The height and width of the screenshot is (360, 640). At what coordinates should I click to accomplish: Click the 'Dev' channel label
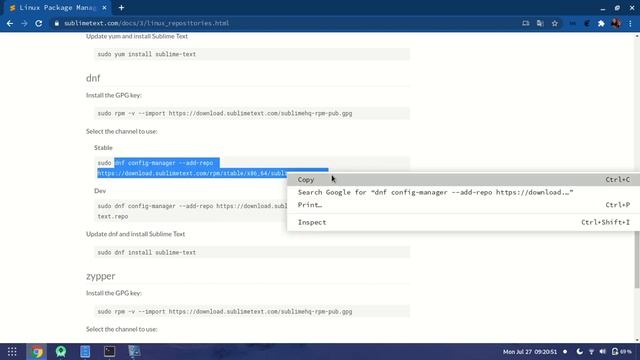(100, 191)
